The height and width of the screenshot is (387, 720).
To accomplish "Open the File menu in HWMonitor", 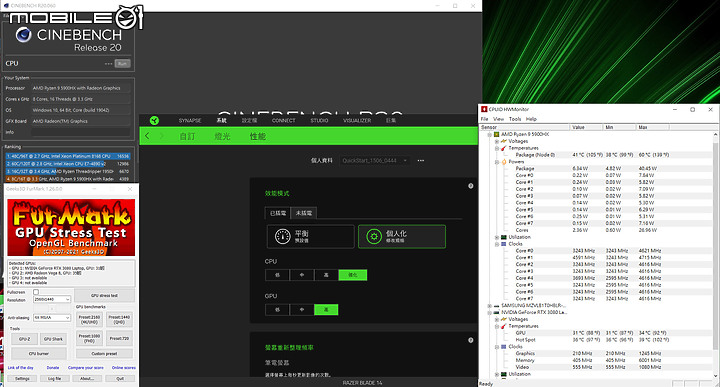I will [x=484, y=119].
